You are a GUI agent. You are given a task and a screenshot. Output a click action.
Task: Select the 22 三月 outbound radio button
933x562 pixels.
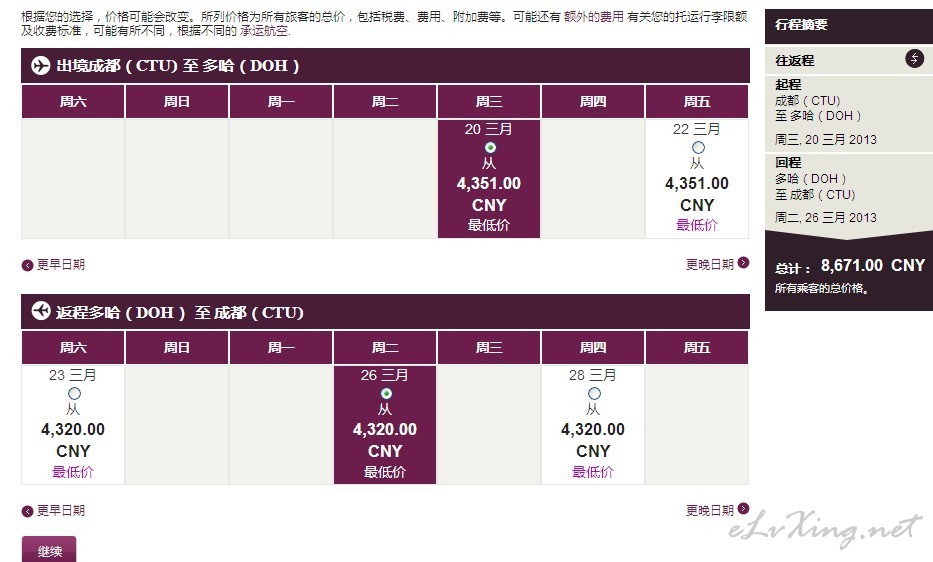(698, 147)
